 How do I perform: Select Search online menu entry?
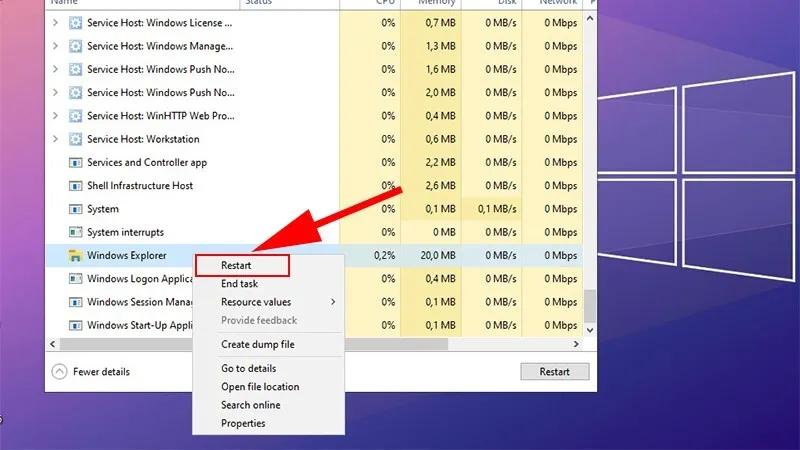click(x=268, y=405)
